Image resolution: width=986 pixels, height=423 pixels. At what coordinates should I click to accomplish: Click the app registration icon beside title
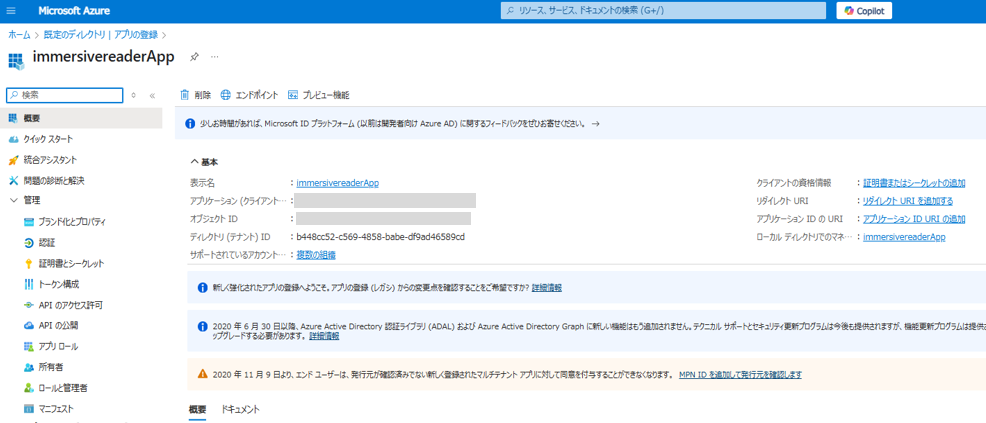[16, 60]
